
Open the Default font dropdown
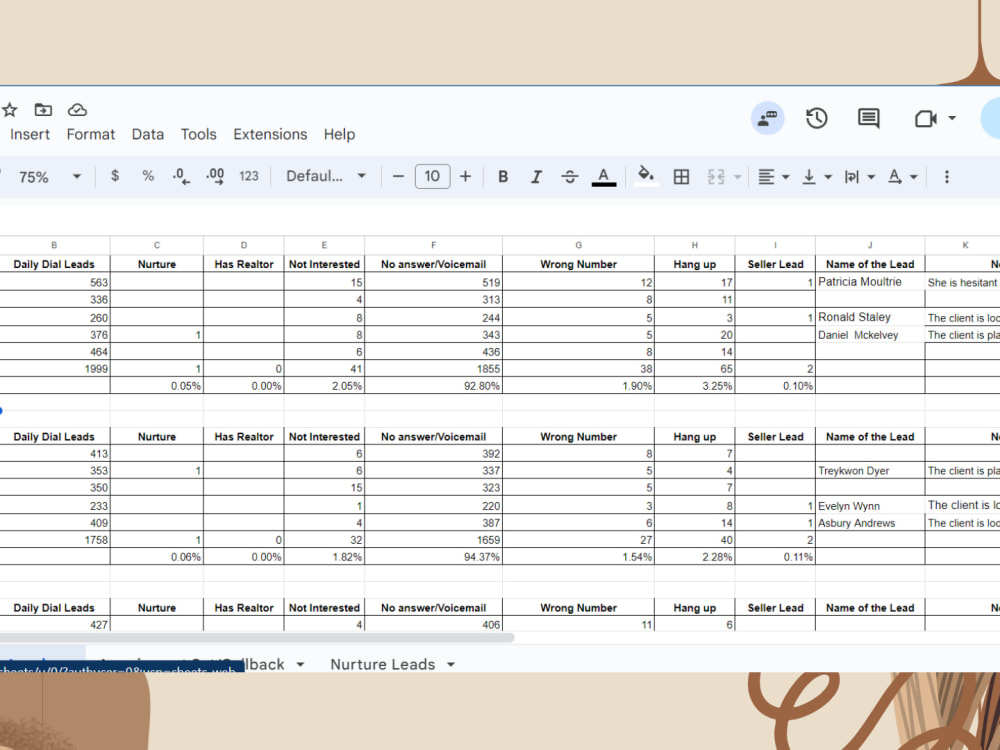click(325, 176)
